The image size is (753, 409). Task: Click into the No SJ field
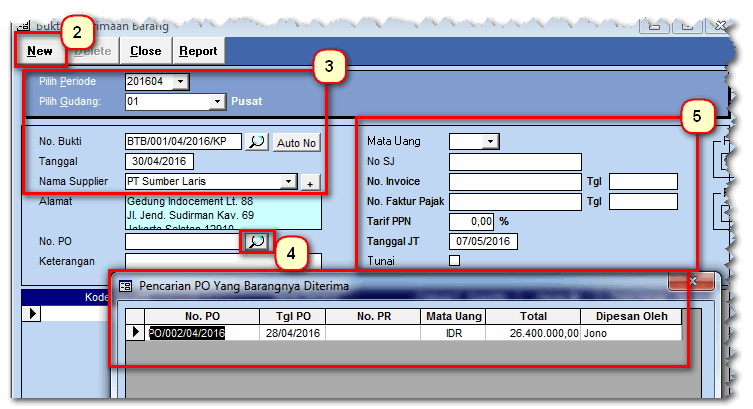[x=515, y=162]
